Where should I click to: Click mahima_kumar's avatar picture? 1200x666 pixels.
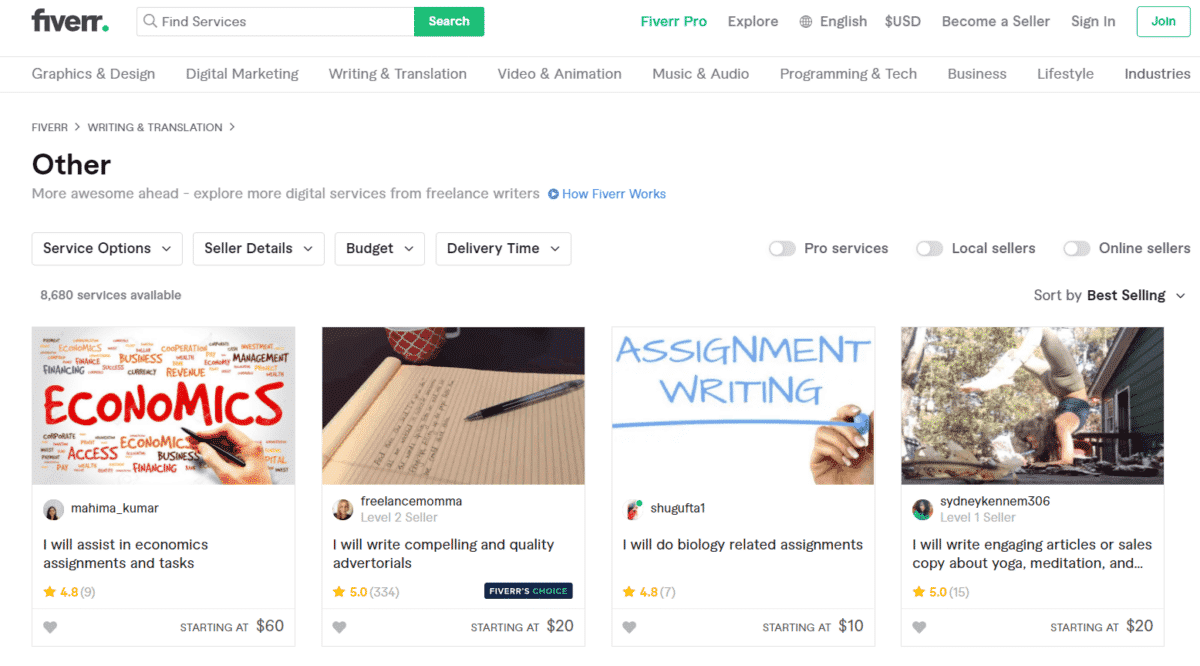[53, 510]
